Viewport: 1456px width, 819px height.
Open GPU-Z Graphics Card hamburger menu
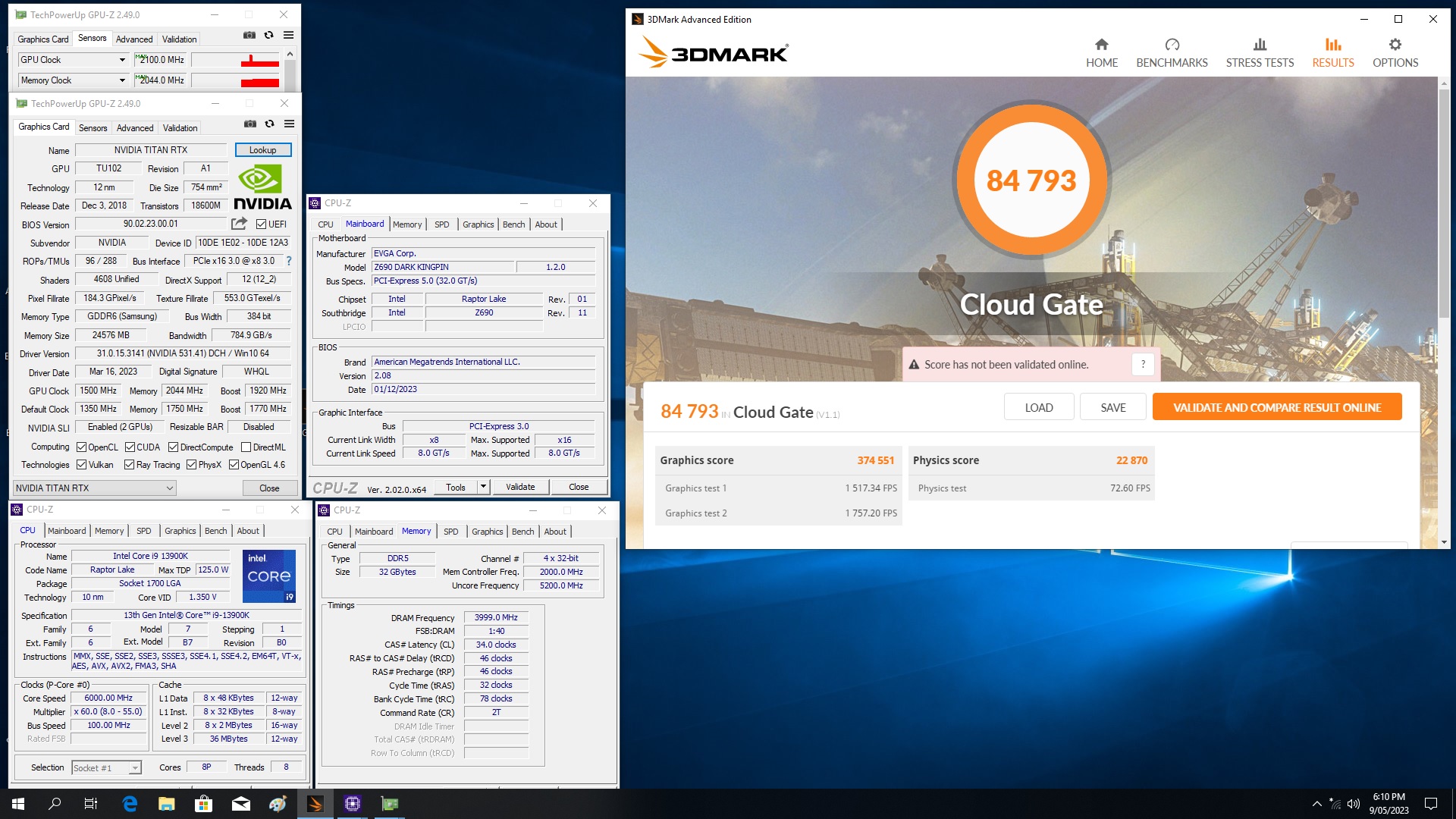pyautogui.click(x=289, y=124)
